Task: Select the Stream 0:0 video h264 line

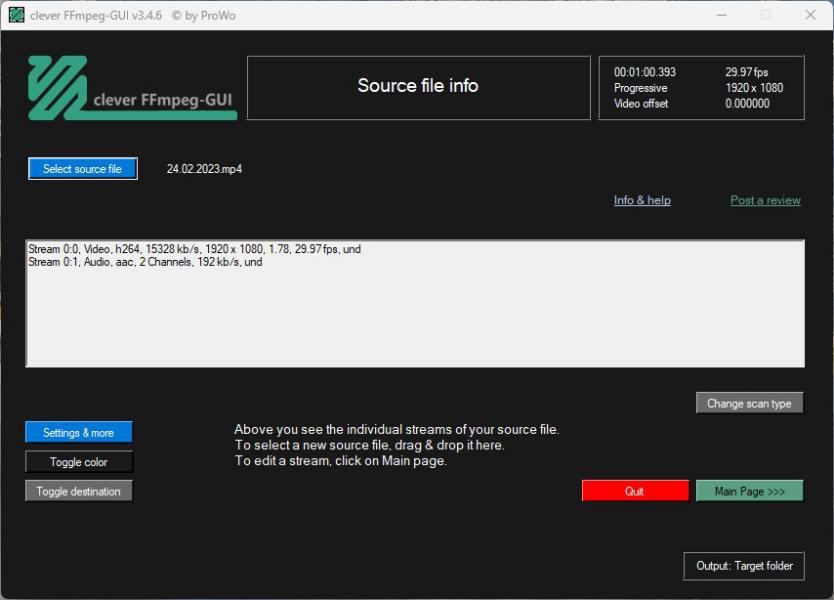Action: coord(194,249)
